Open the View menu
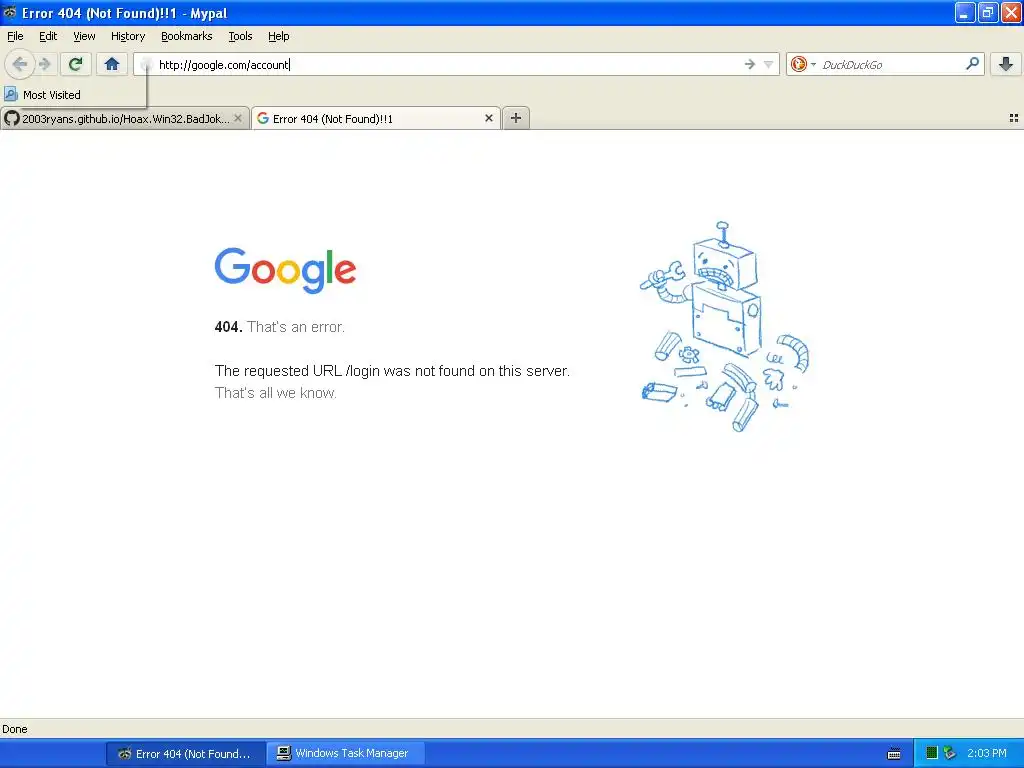This screenshot has height=768, width=1024. [84, 36]
